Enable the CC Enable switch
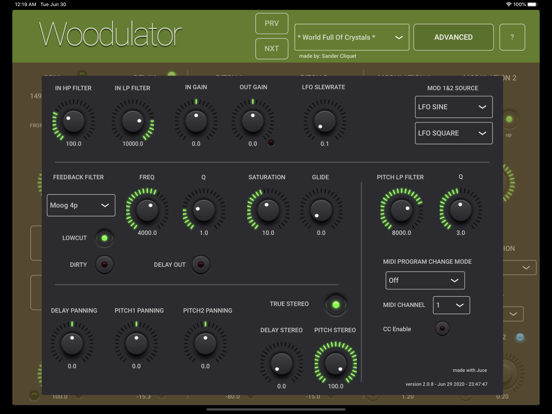 point(442,328)
